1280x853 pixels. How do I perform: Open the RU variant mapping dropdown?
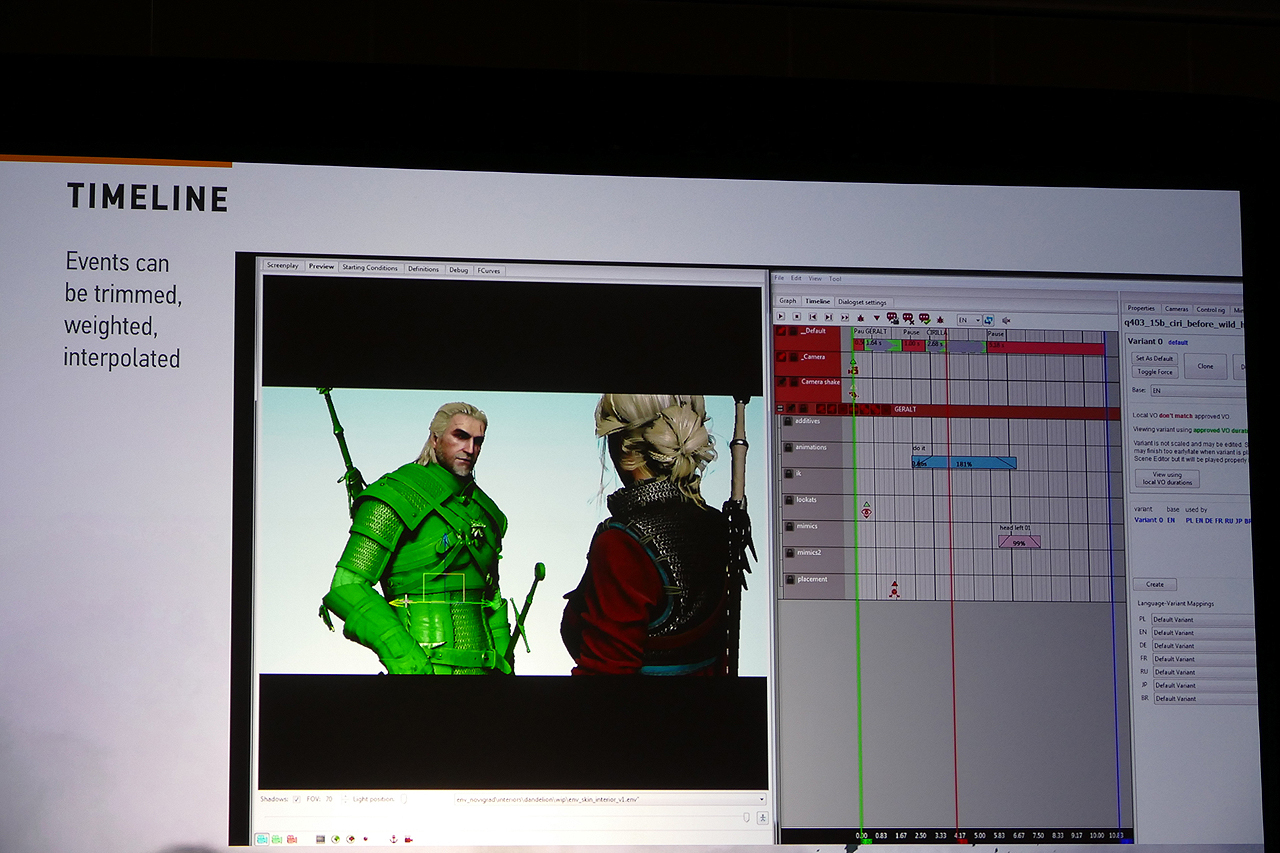1203,672
